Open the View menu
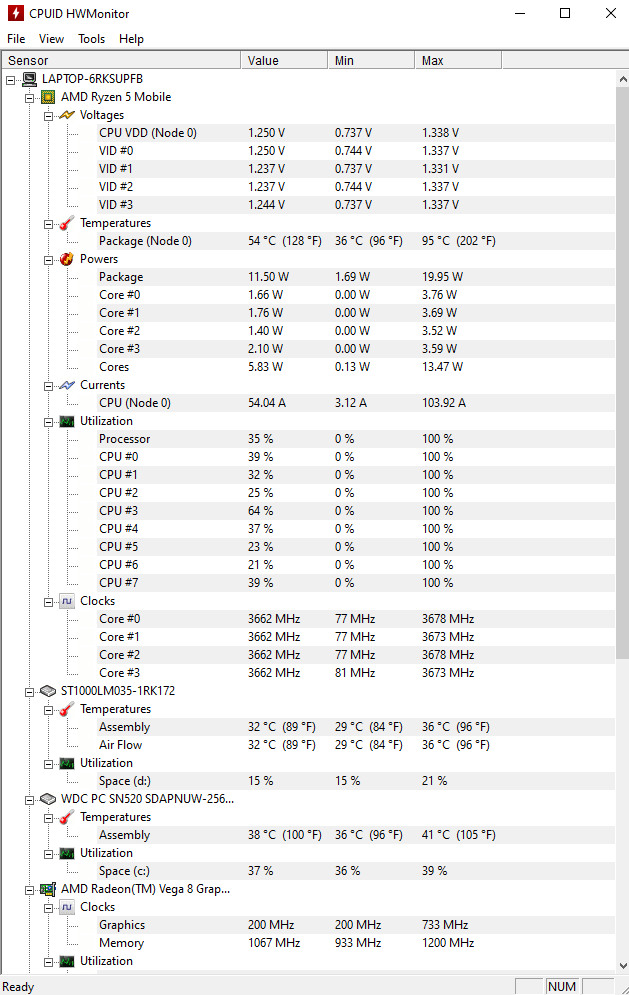 (x=51, y=39)
